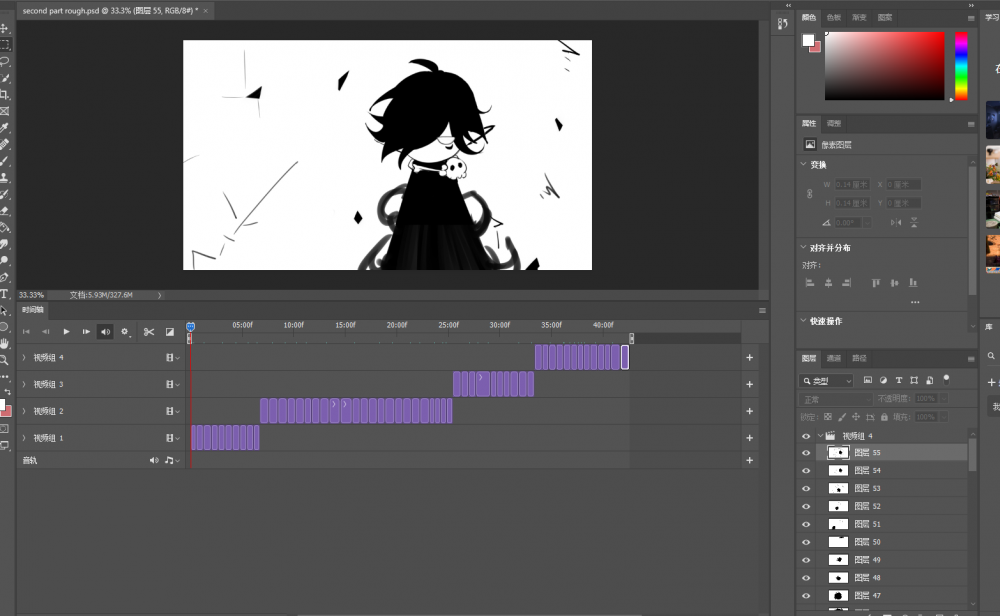Screen dimensions: 1000x616
Task: Open timeline settings gear menu
Action: tap(125, 331)
